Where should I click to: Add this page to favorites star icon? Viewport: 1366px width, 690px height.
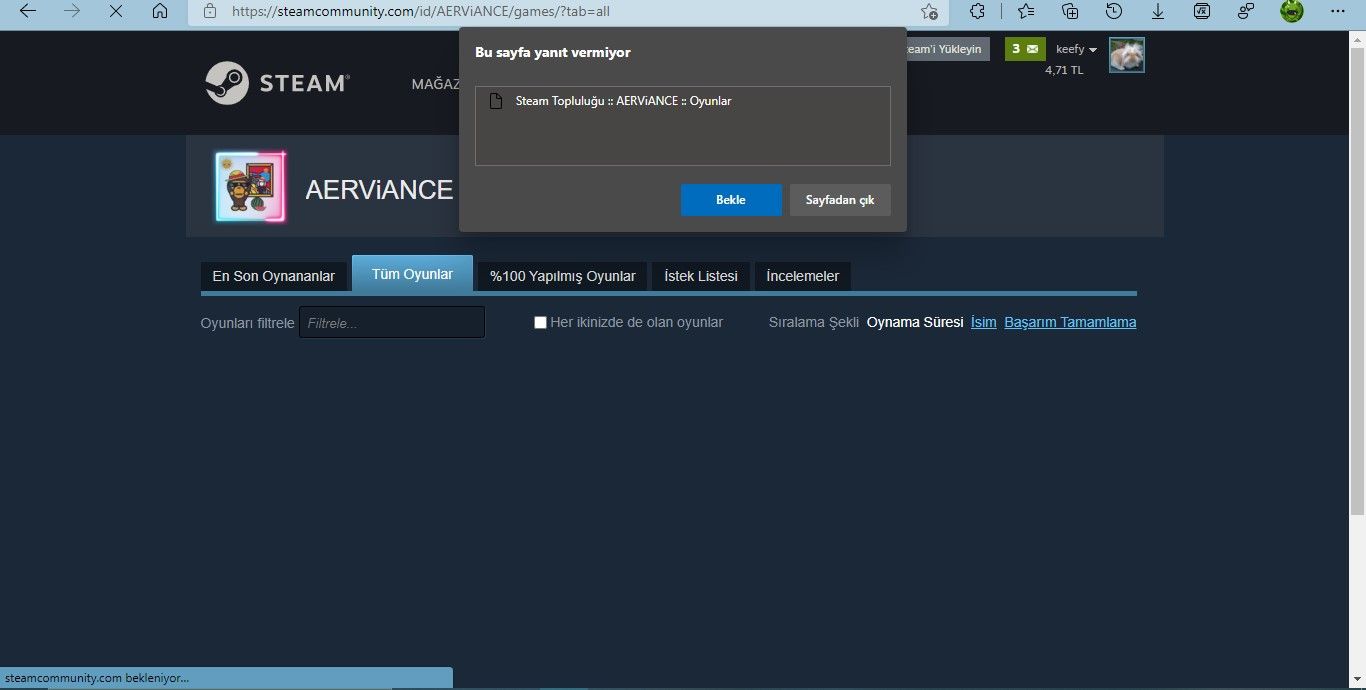(929, 12)
